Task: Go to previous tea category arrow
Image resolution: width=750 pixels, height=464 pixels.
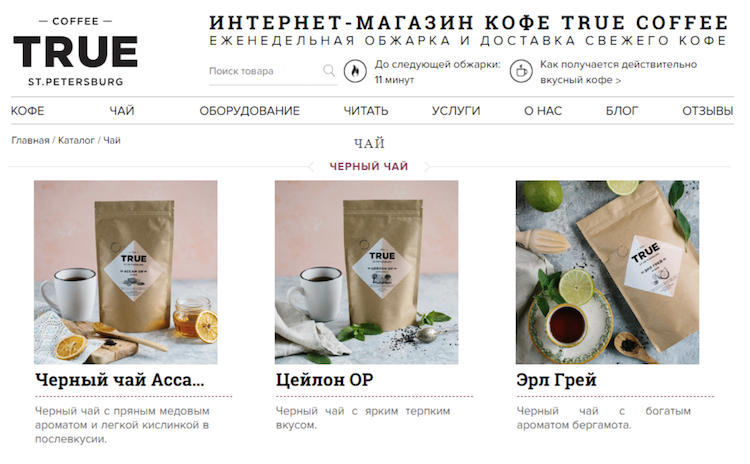Action: (311, 166)
